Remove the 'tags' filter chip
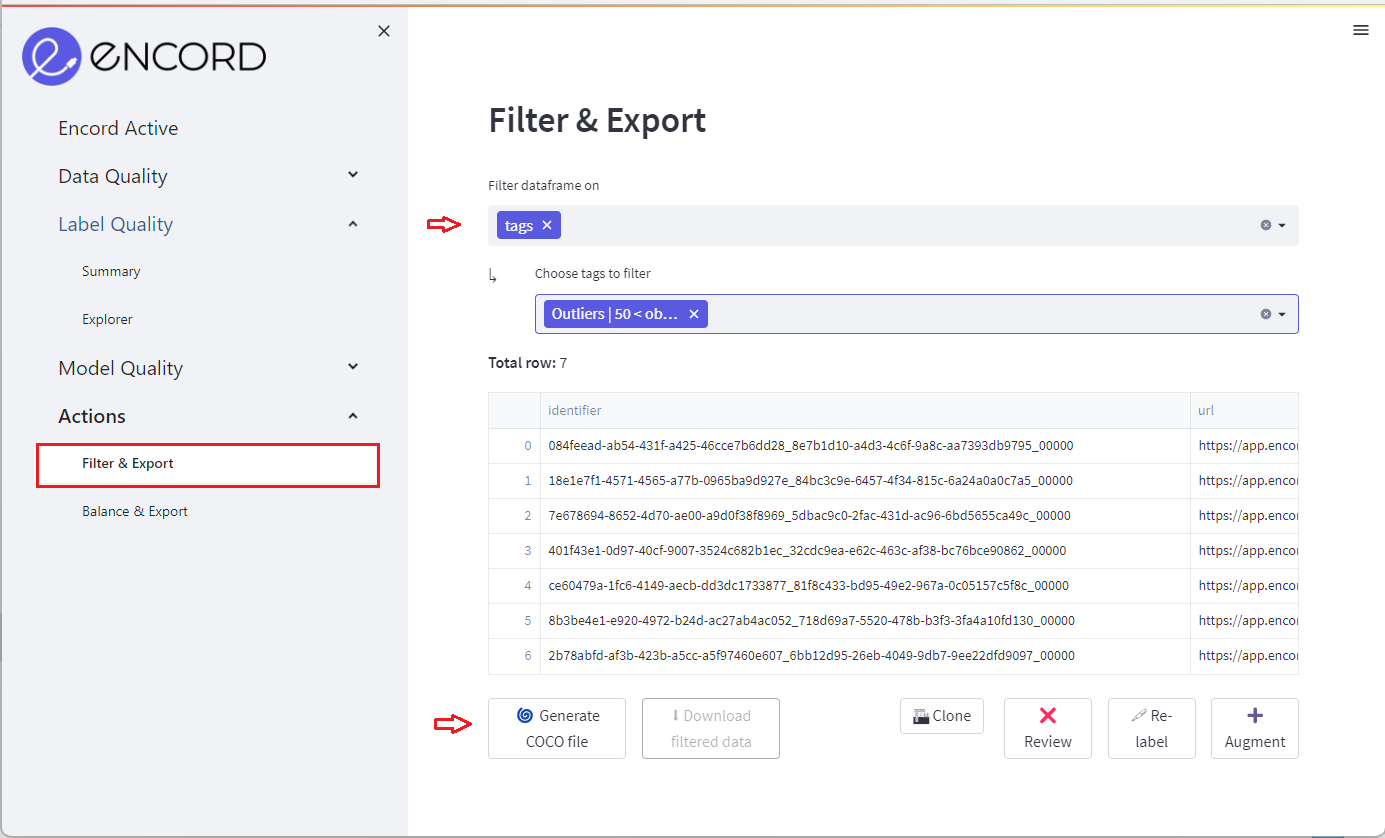Screen dimensions: 1385x838 [x=547, y=225]
